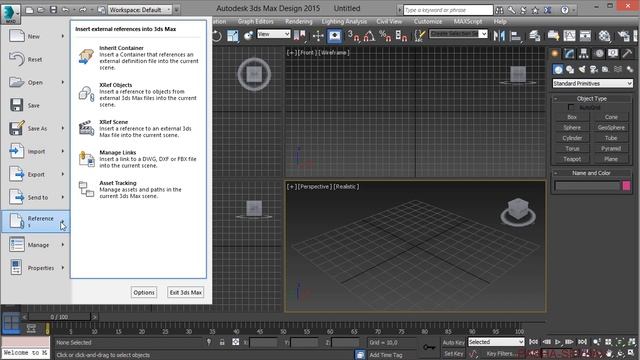Switch to the Motion panel tab
Screen dimensions: 640x360
[x=599, y=53]
